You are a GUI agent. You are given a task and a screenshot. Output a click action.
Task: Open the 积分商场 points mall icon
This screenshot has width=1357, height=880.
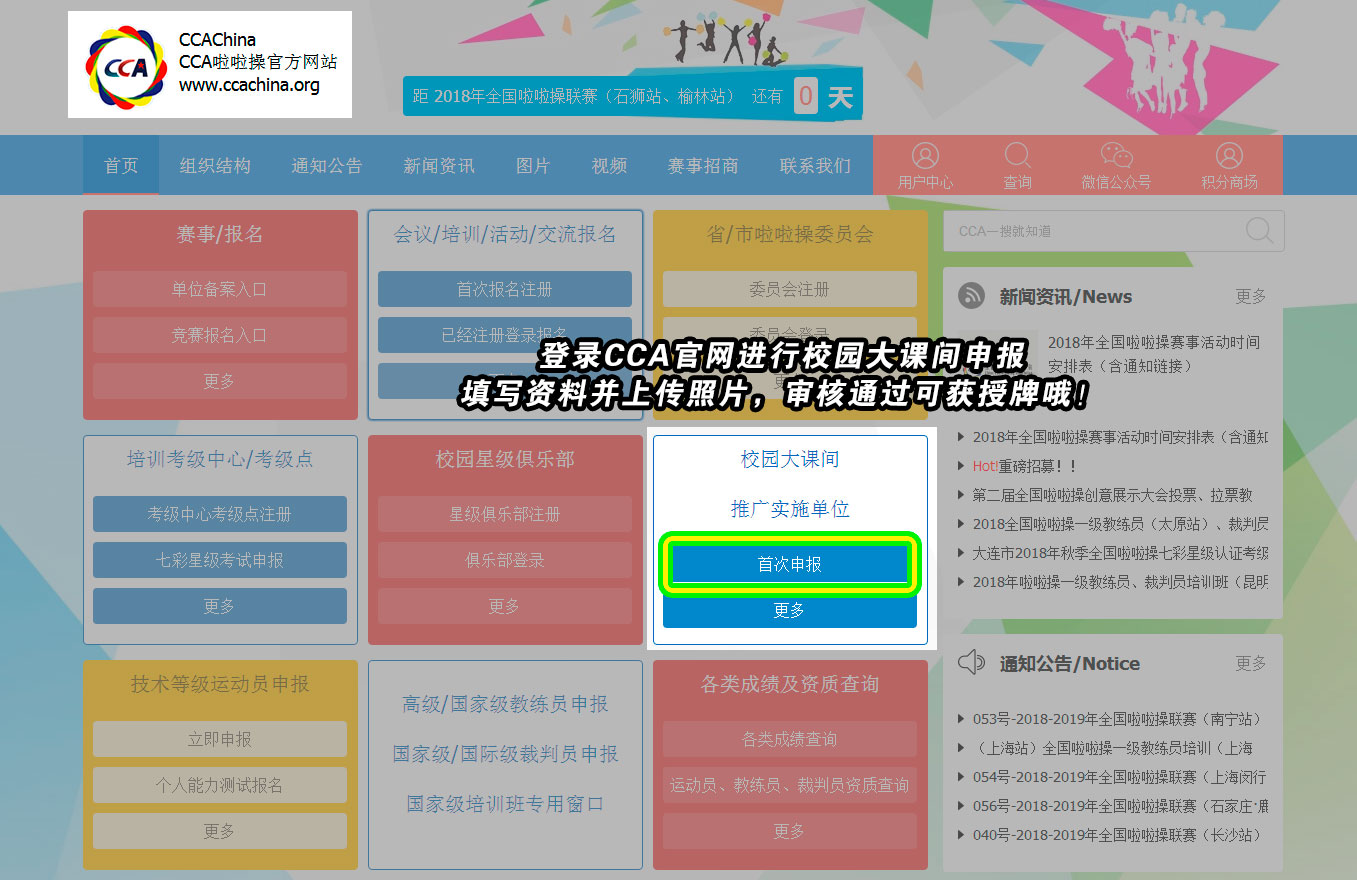[1229, 157]
